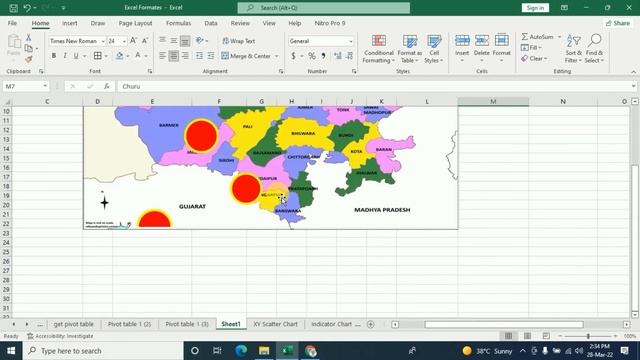Switch to the Formulas tab

tap(178, 23)
